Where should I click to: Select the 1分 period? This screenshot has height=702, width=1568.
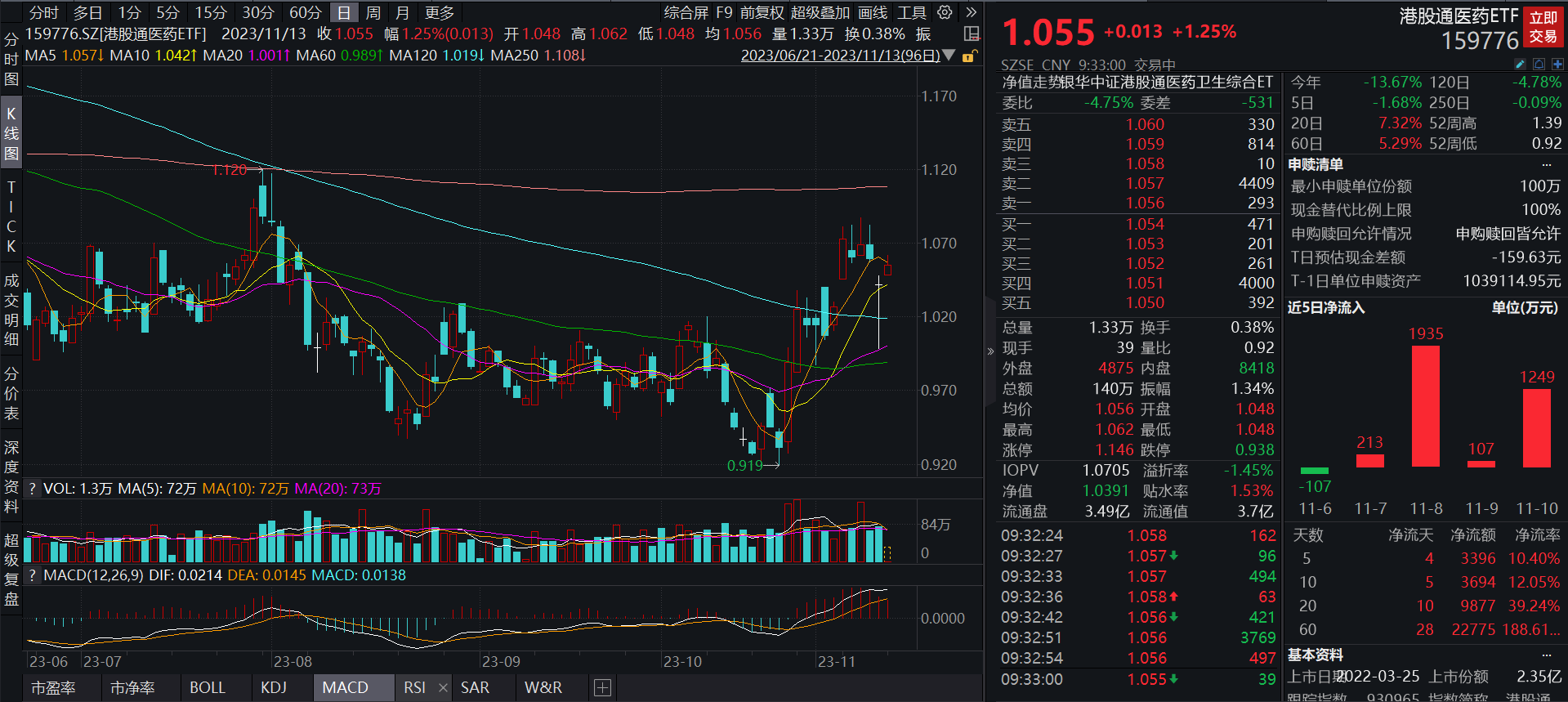[x=129, y=12]
